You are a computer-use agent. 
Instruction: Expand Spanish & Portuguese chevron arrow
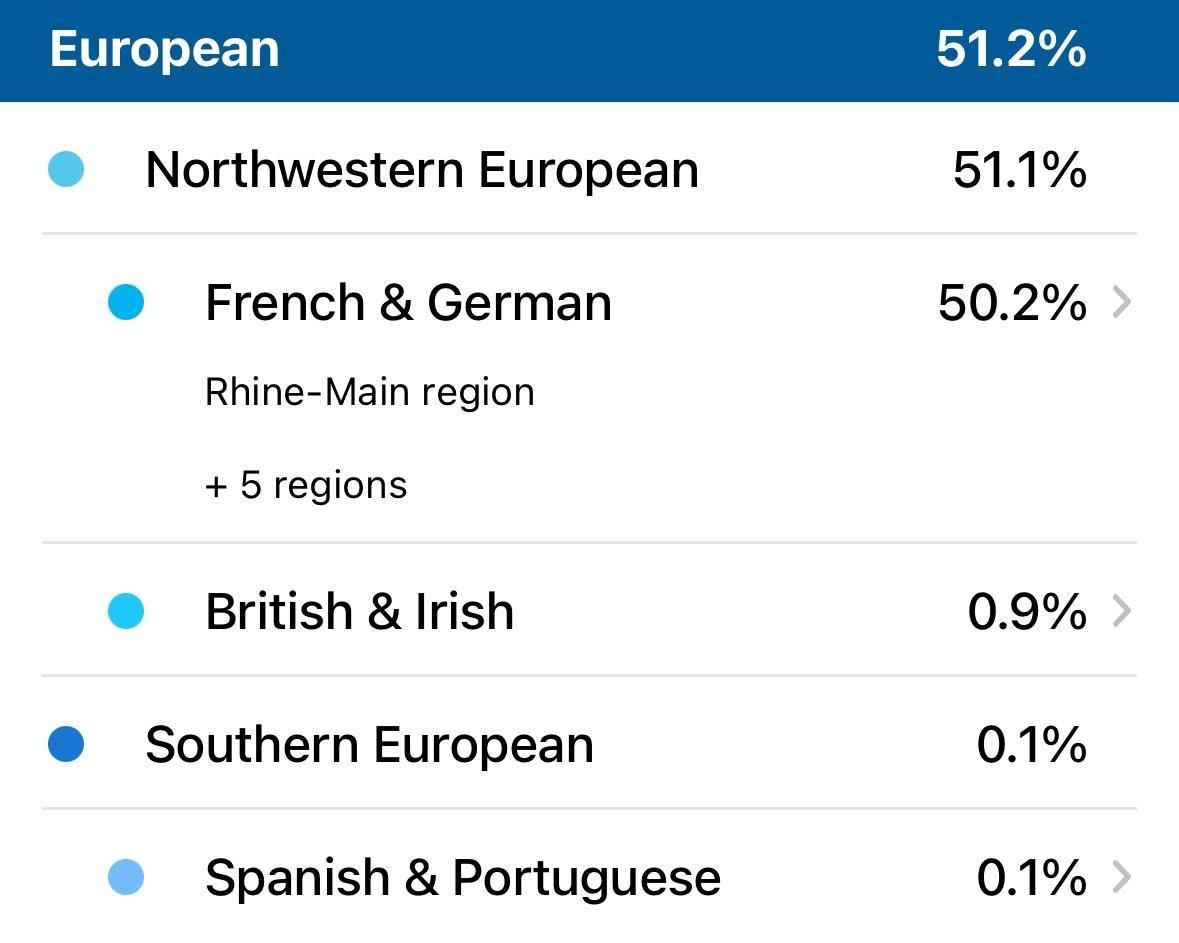coord(1122,877)
